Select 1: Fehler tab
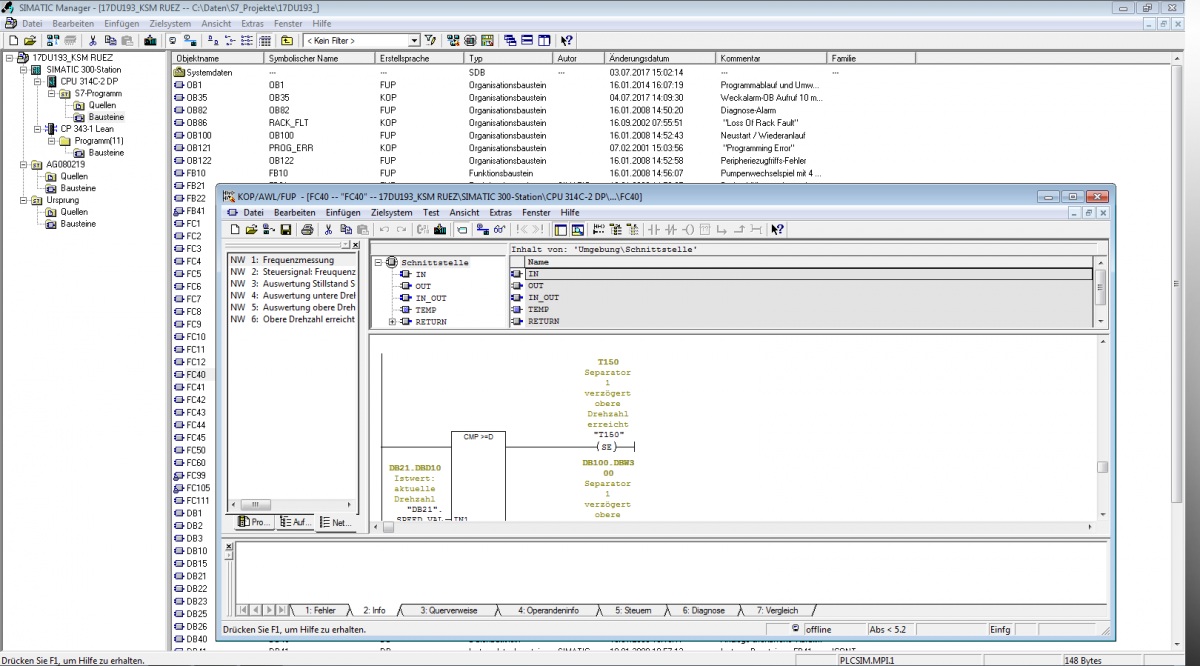This screenshot has height=666, width=1200. [x=320, y=610]
